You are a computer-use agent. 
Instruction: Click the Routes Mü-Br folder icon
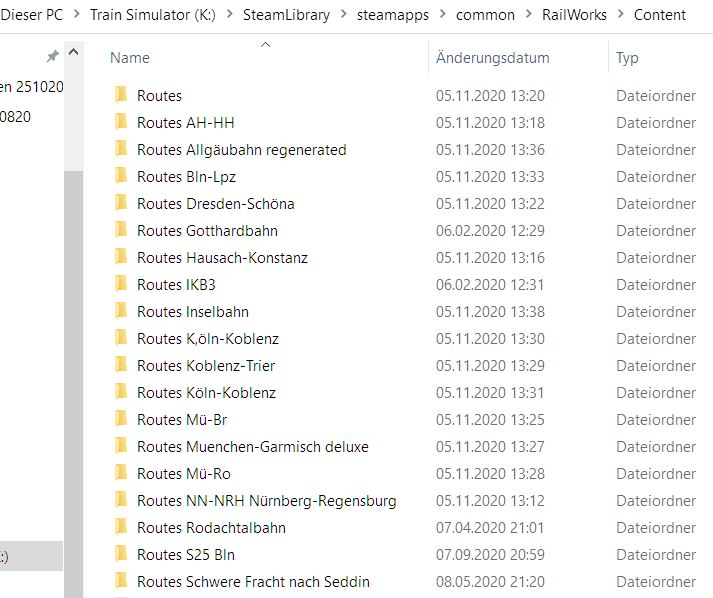coord(121,418)
